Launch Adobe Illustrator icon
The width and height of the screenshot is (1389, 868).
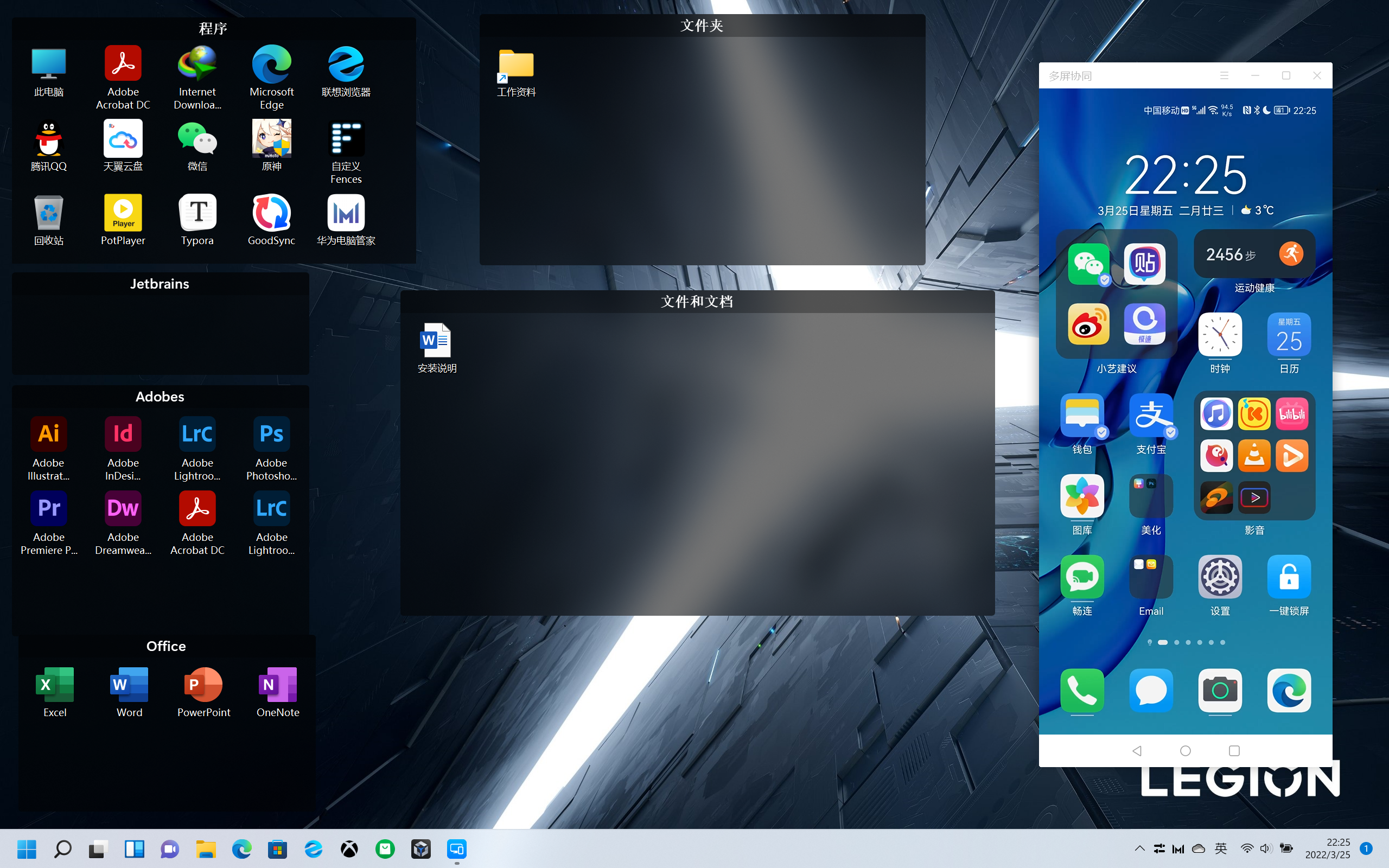coord(49,448)
